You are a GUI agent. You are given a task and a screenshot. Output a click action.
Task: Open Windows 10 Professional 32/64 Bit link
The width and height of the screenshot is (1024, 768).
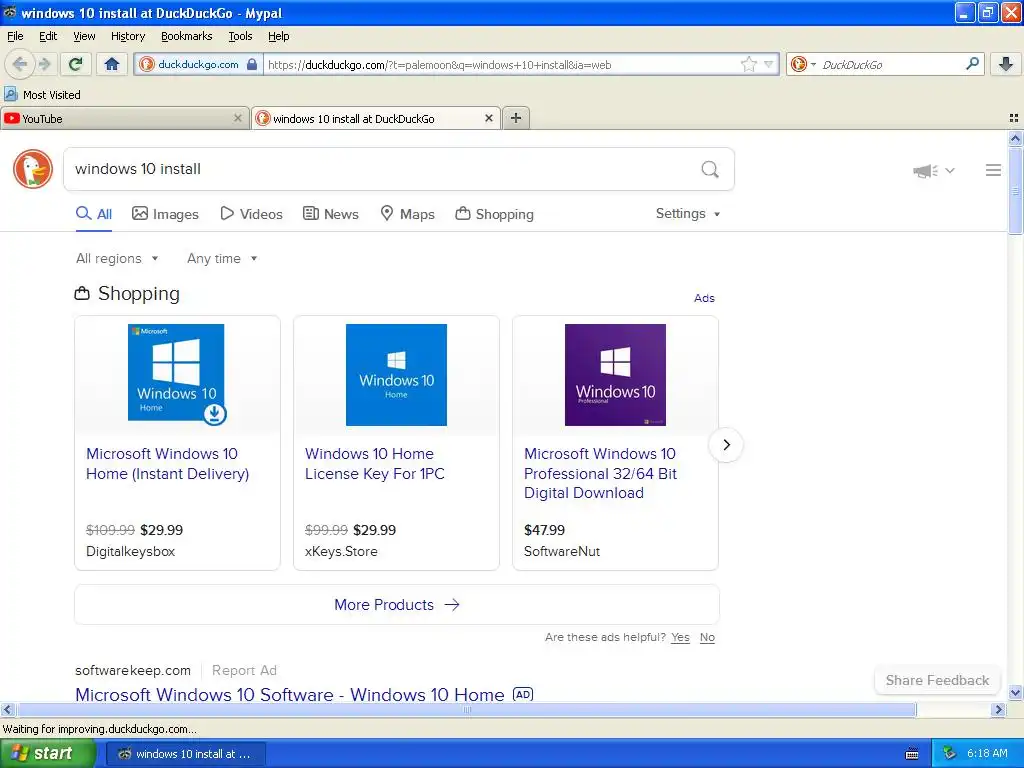pyautogui.click(x=600, y=473)
